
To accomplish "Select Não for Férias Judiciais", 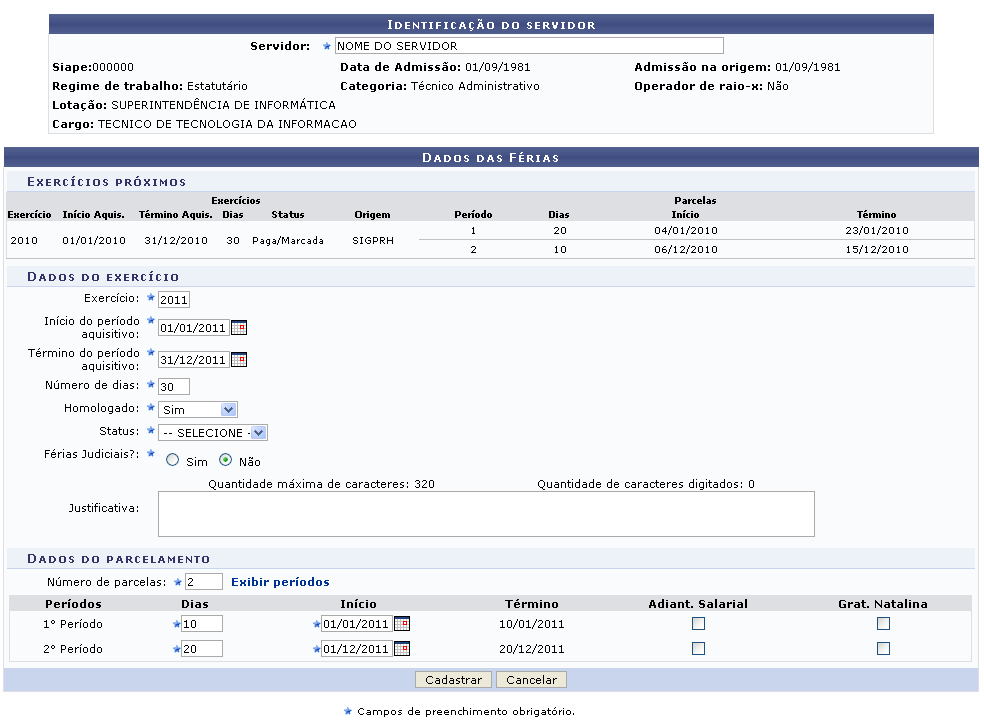I will (x=225, y=461).
